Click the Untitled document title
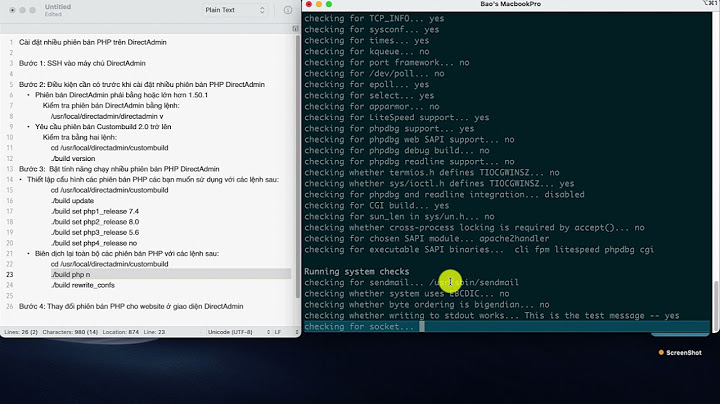 (58, 7)
